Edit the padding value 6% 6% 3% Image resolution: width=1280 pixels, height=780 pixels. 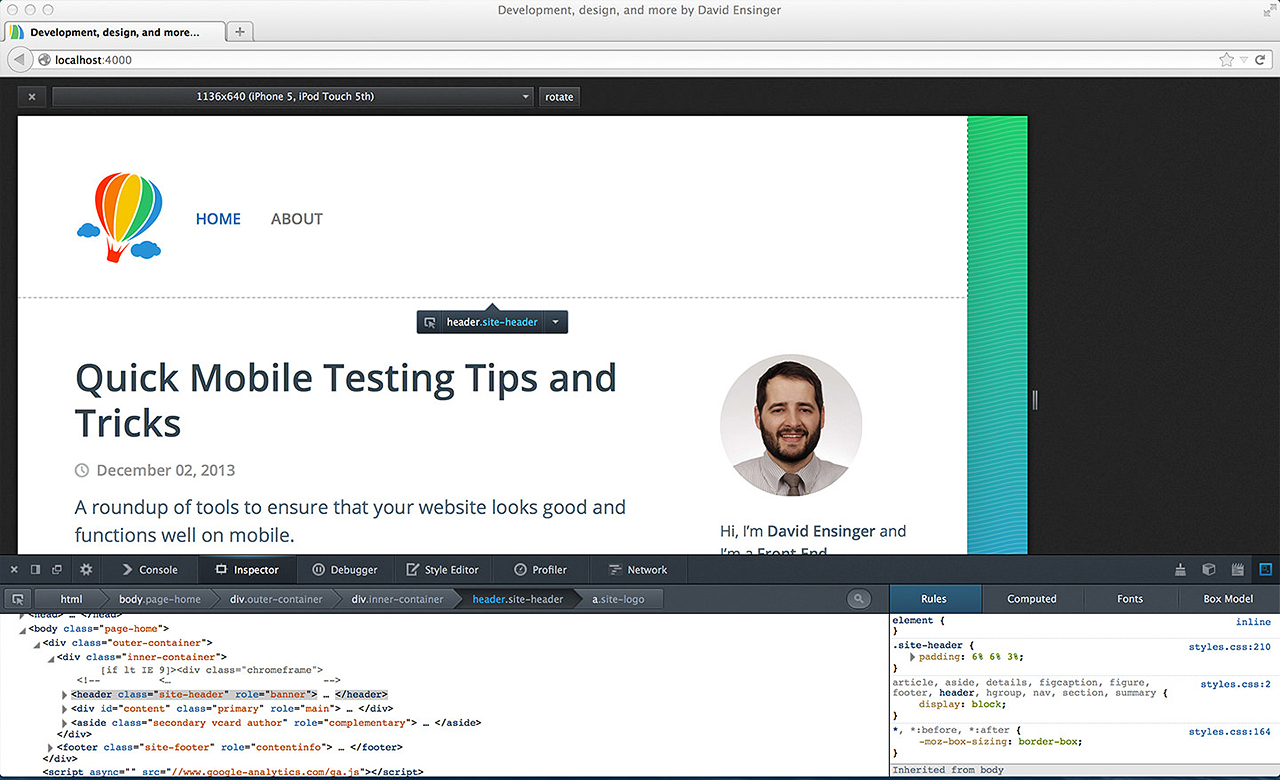click(996, 657)
